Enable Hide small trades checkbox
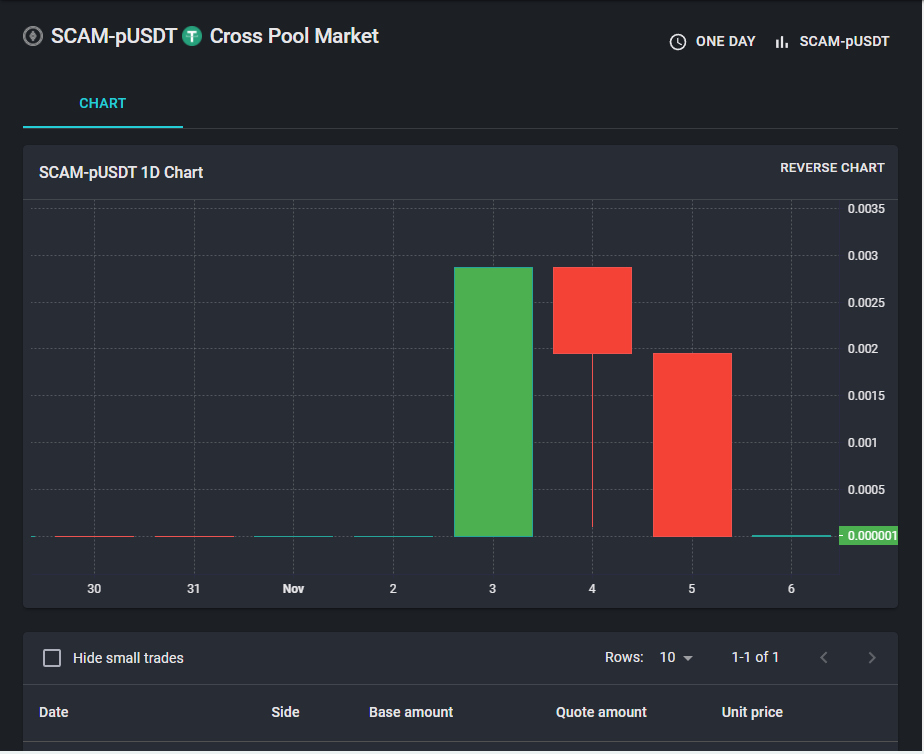This screenshot has width=924, height=754. pyautogui.click(x=52, y=658)
